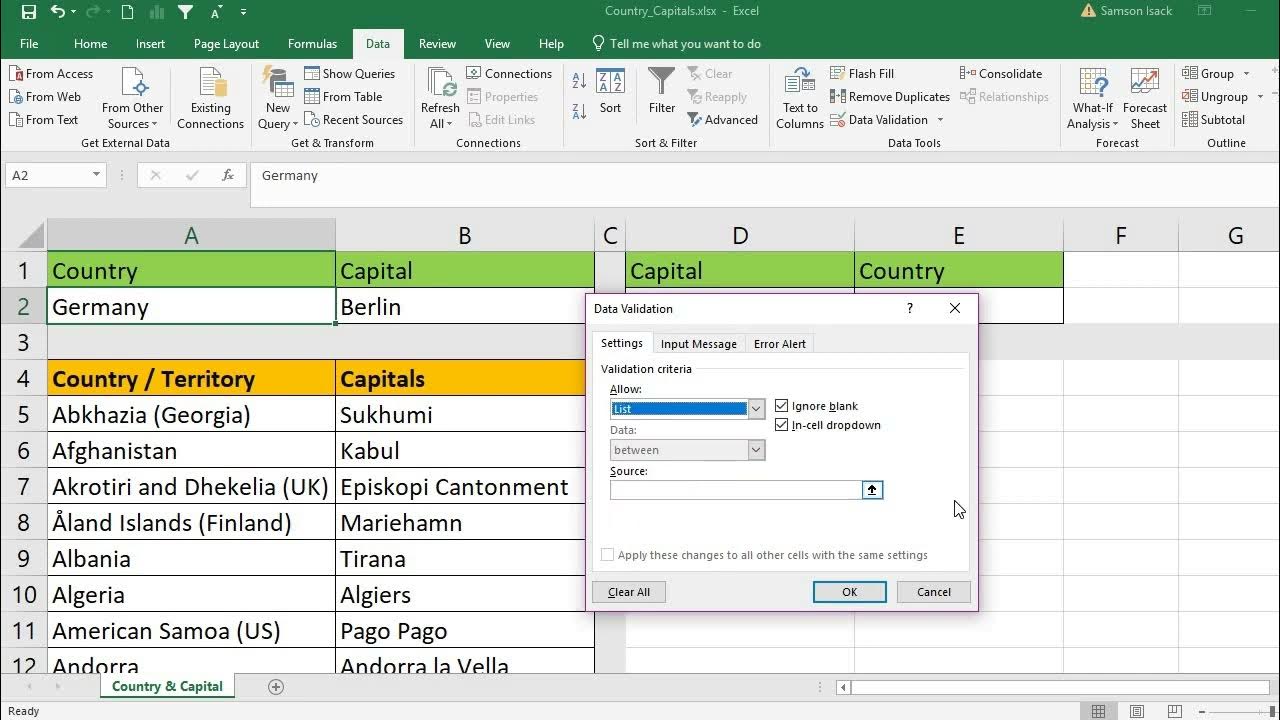This screenshot has width=1280, height=720.
Task: Click Remove Duplicates
Action: click(x=890, y=97)
